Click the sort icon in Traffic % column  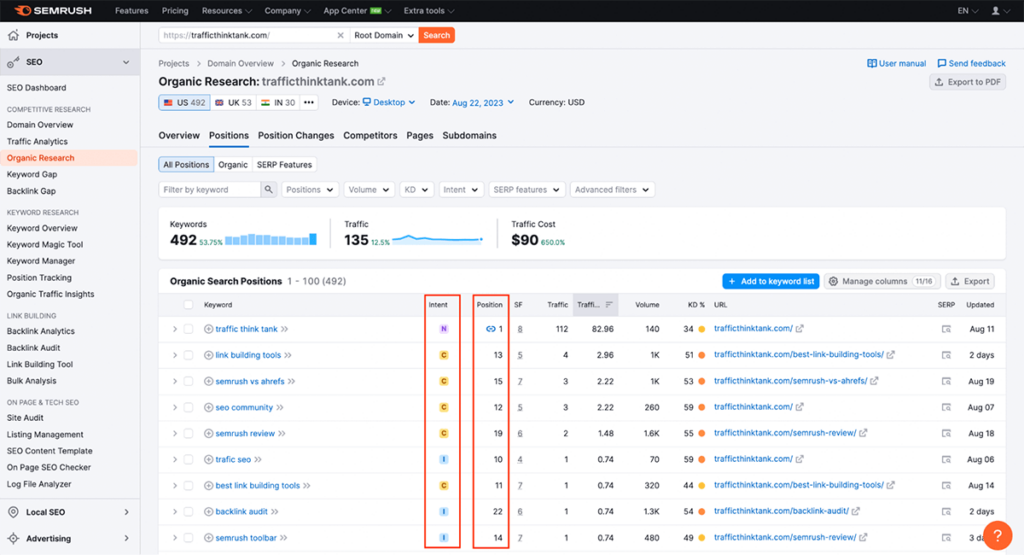point(609,305)
